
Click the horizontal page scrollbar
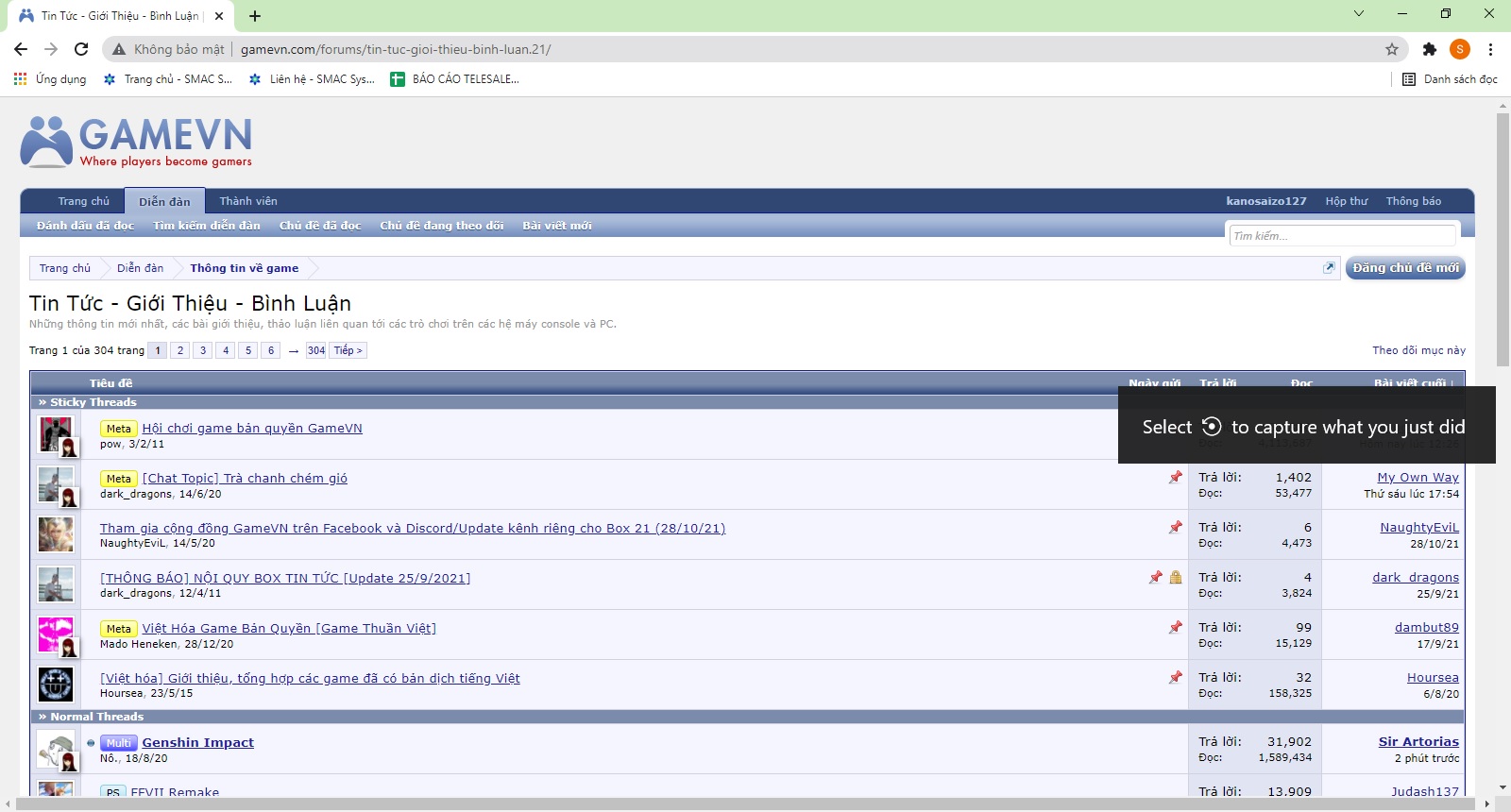click(746, 804)
